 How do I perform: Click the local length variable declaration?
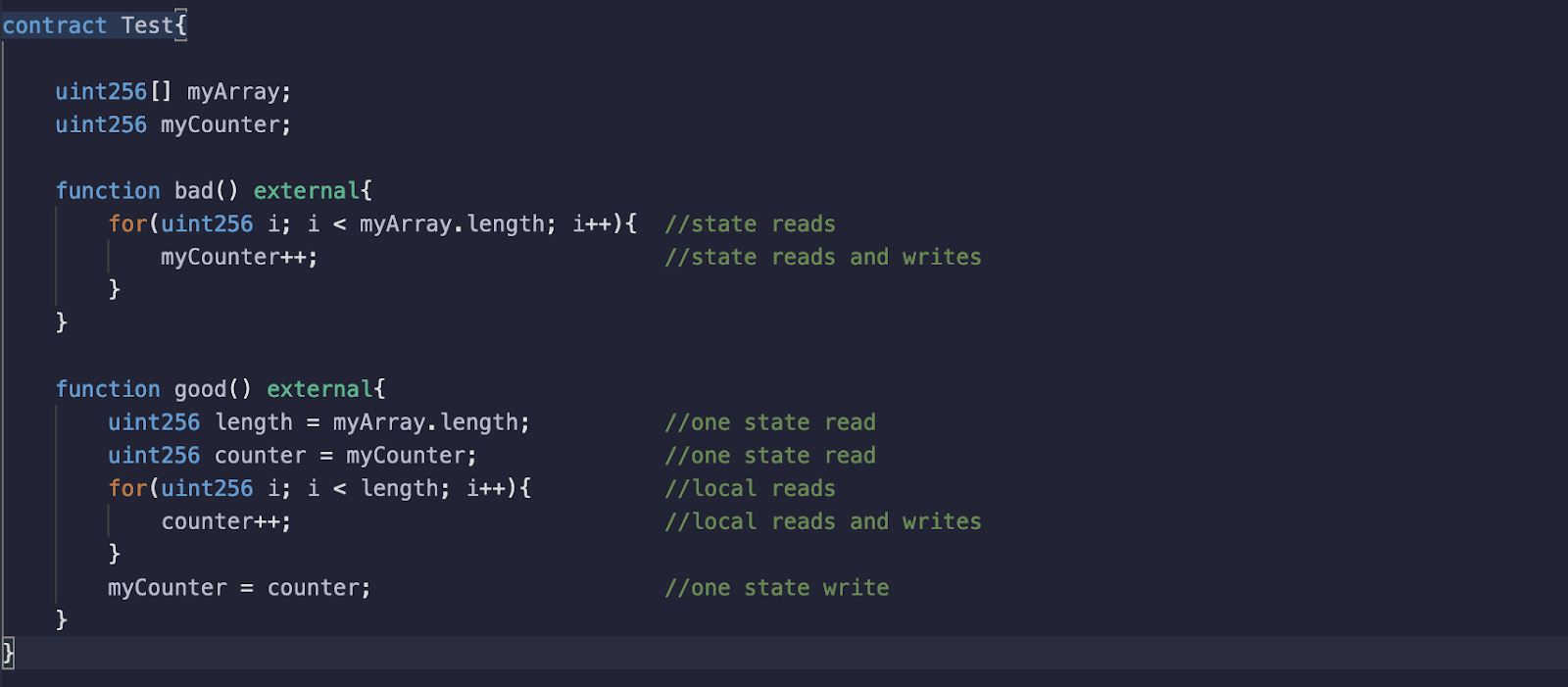click(x=253, y=422)
